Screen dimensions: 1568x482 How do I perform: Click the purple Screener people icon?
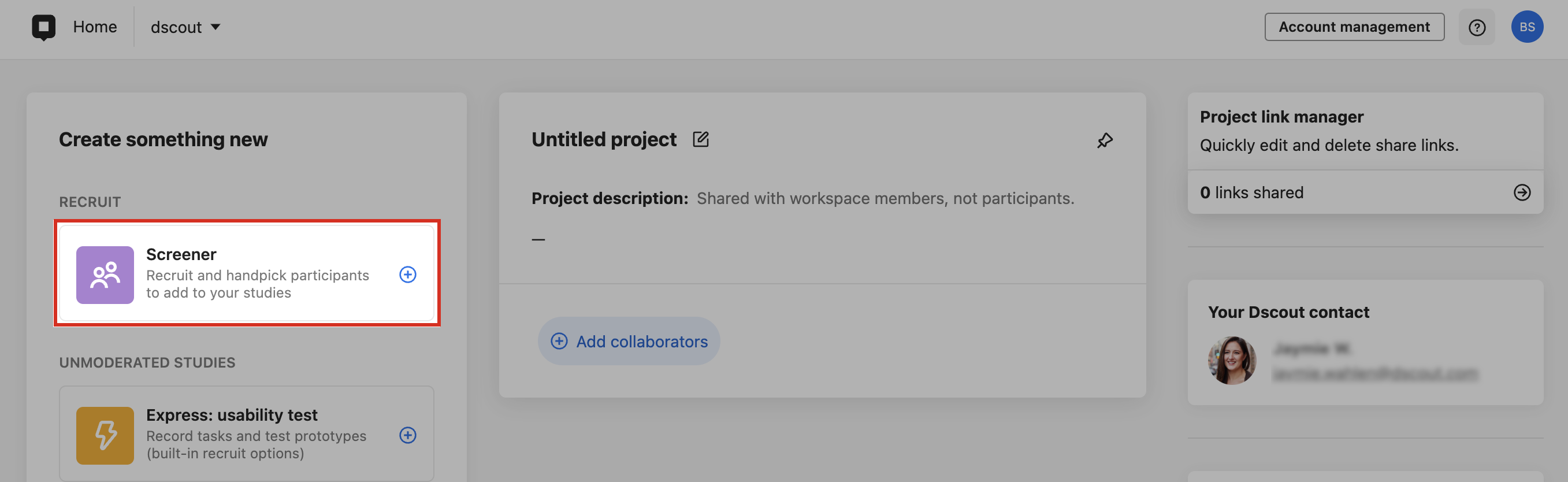coord(105,275)
